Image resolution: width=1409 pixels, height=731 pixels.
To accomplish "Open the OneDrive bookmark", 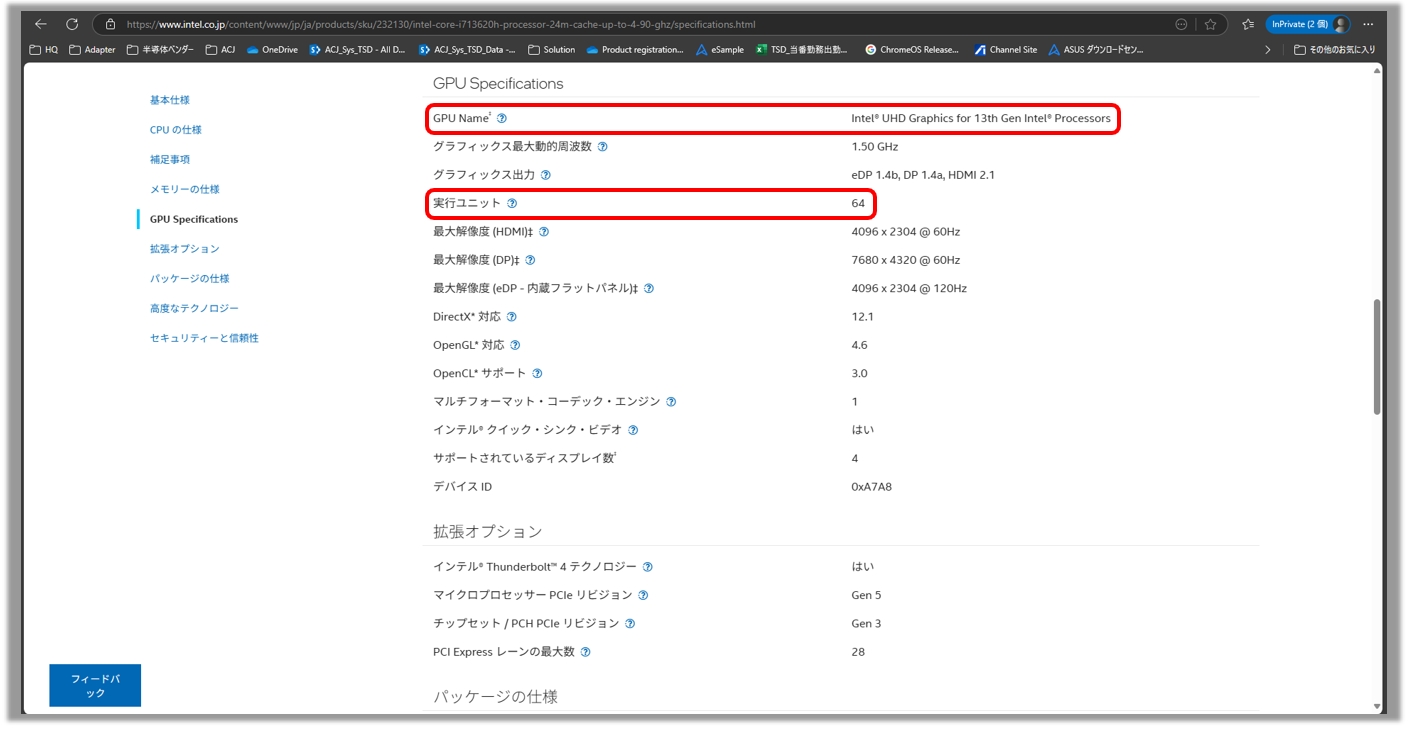I will coord(273,49).
